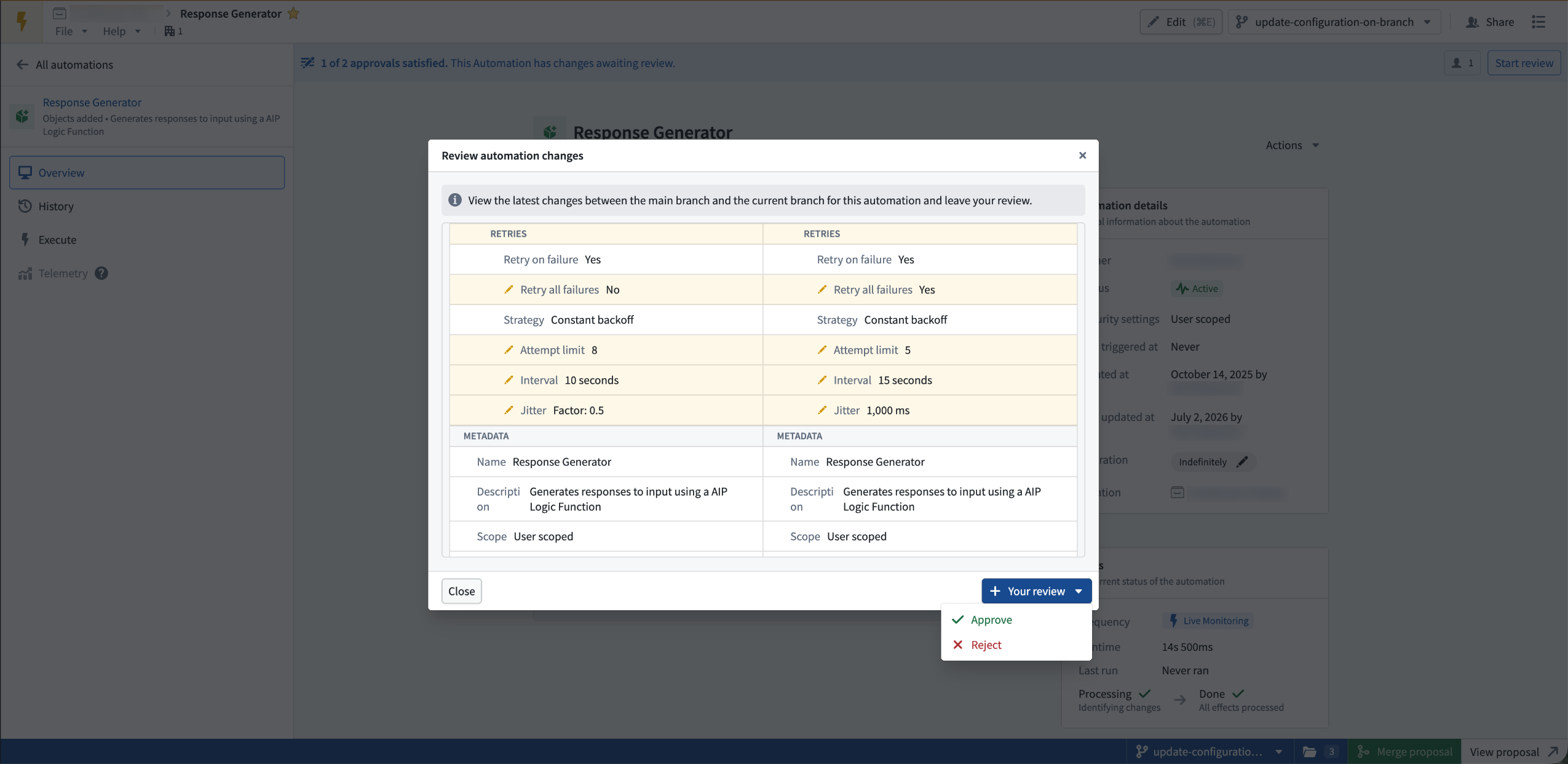
Task: Click the Live Monitoring tag
Action: 1208,620
